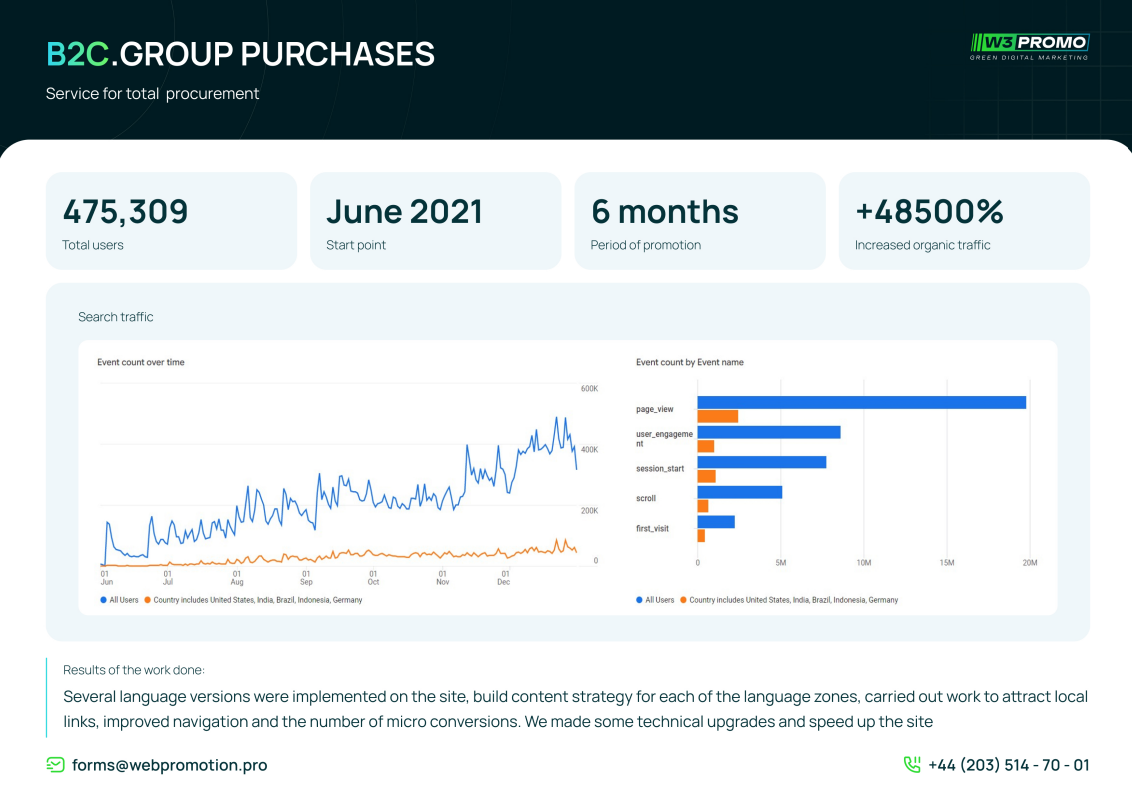
Task: Click orange Country legend dot under bar chart
Action: tap(684, 600)
